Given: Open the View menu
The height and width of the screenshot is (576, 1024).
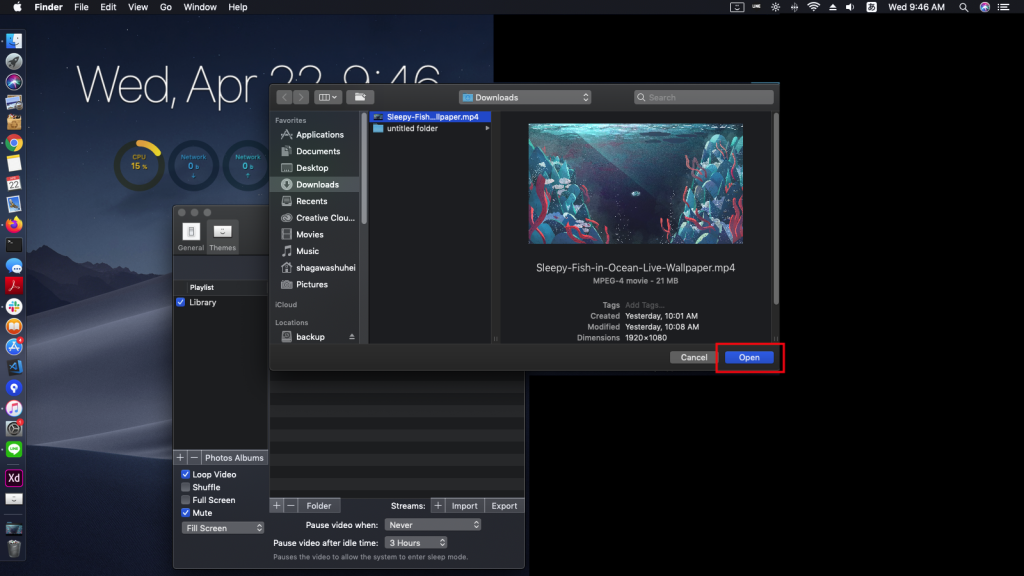Looking at the screenshot, I should click(138, 7).
